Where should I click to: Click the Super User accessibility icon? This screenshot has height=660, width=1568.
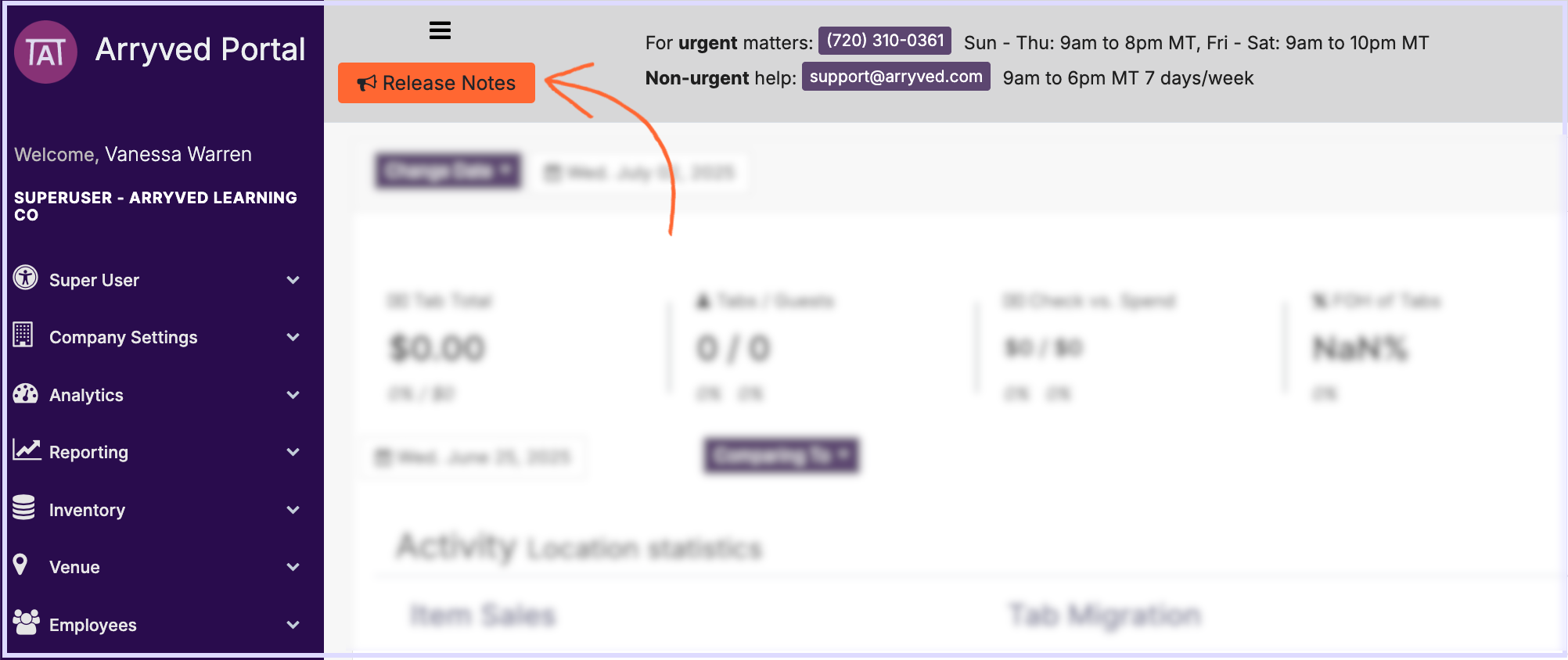tap(25, 278)
